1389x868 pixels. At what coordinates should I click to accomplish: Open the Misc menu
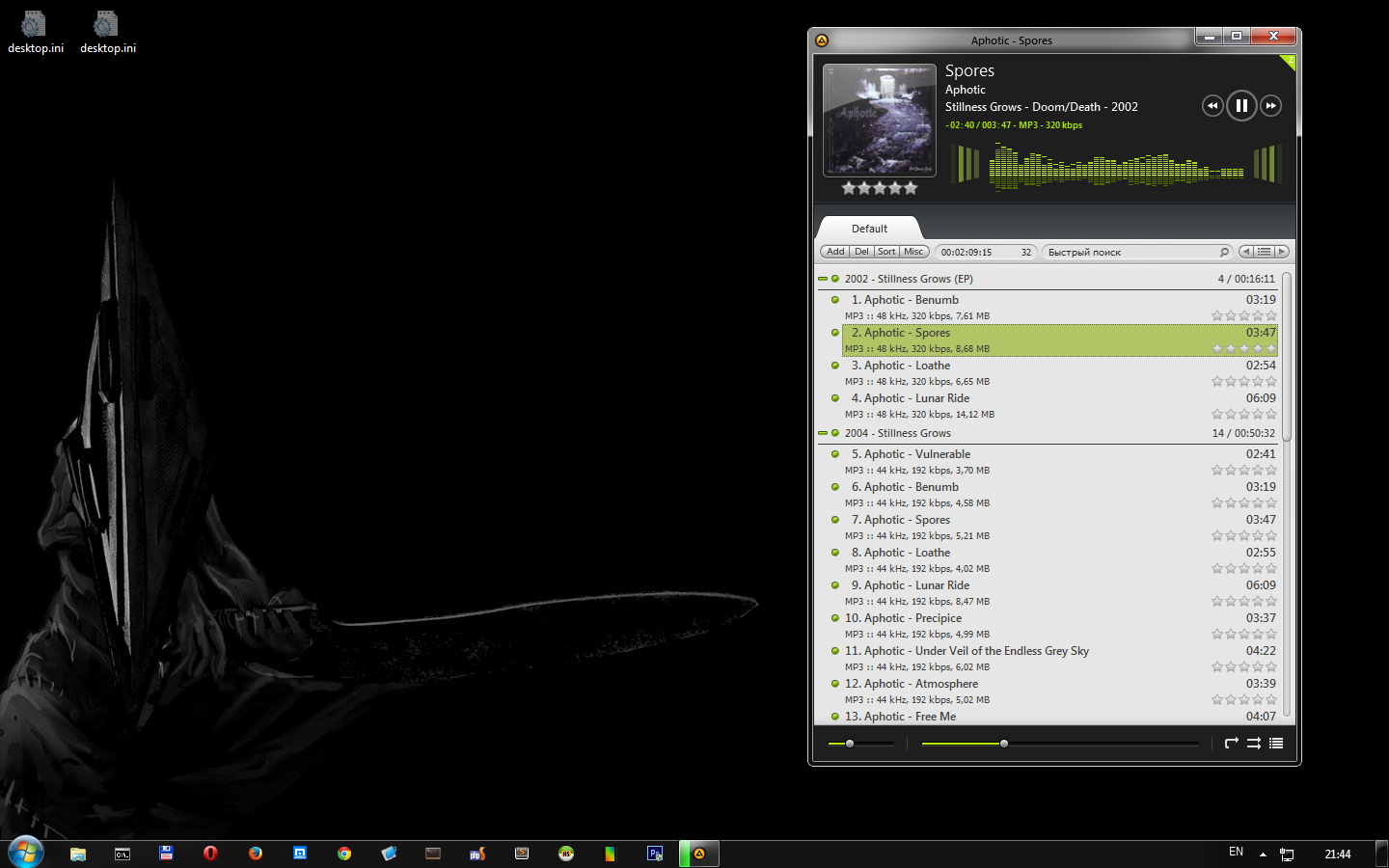click(913, 252)
